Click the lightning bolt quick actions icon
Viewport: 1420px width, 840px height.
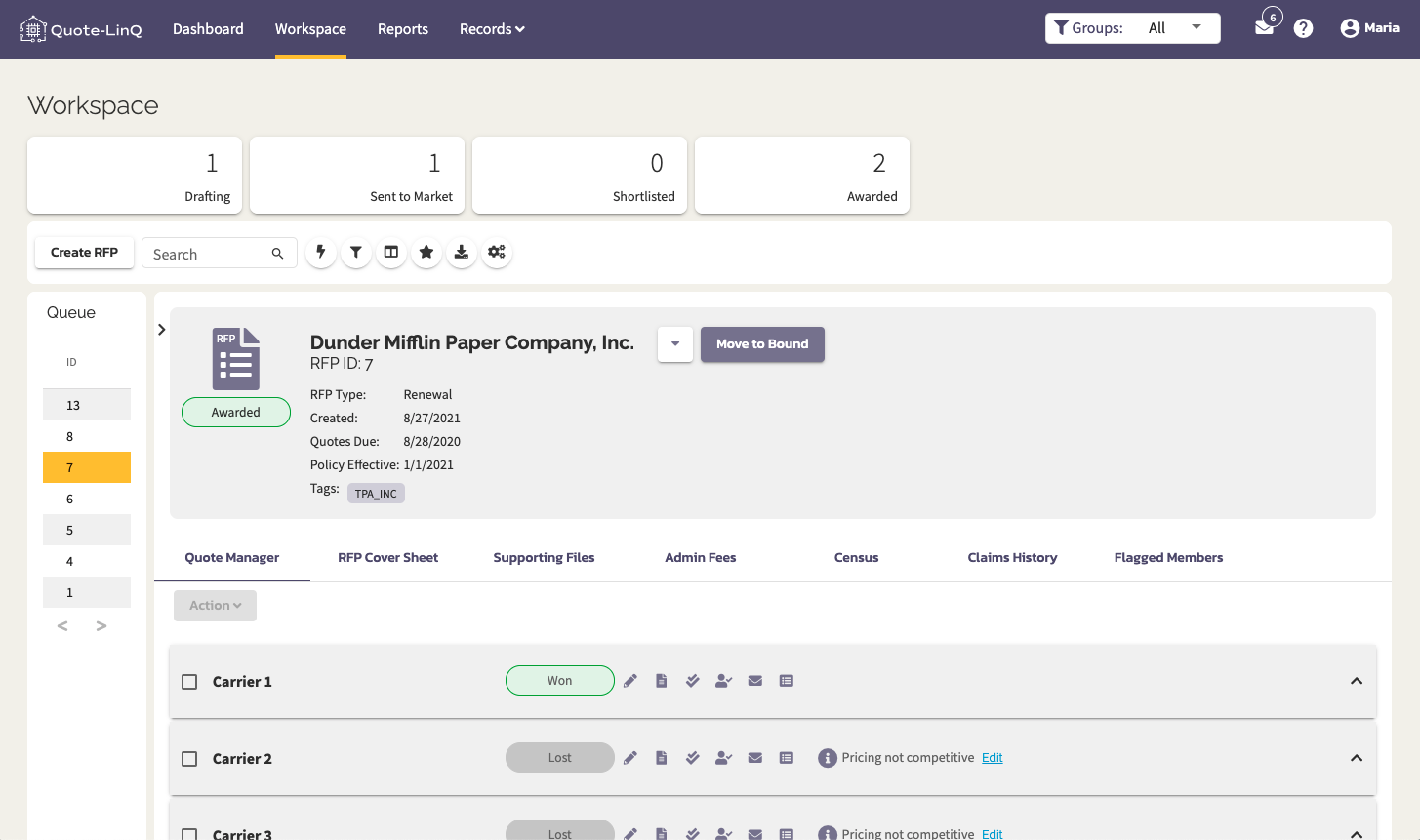click(x=321, y=252)
